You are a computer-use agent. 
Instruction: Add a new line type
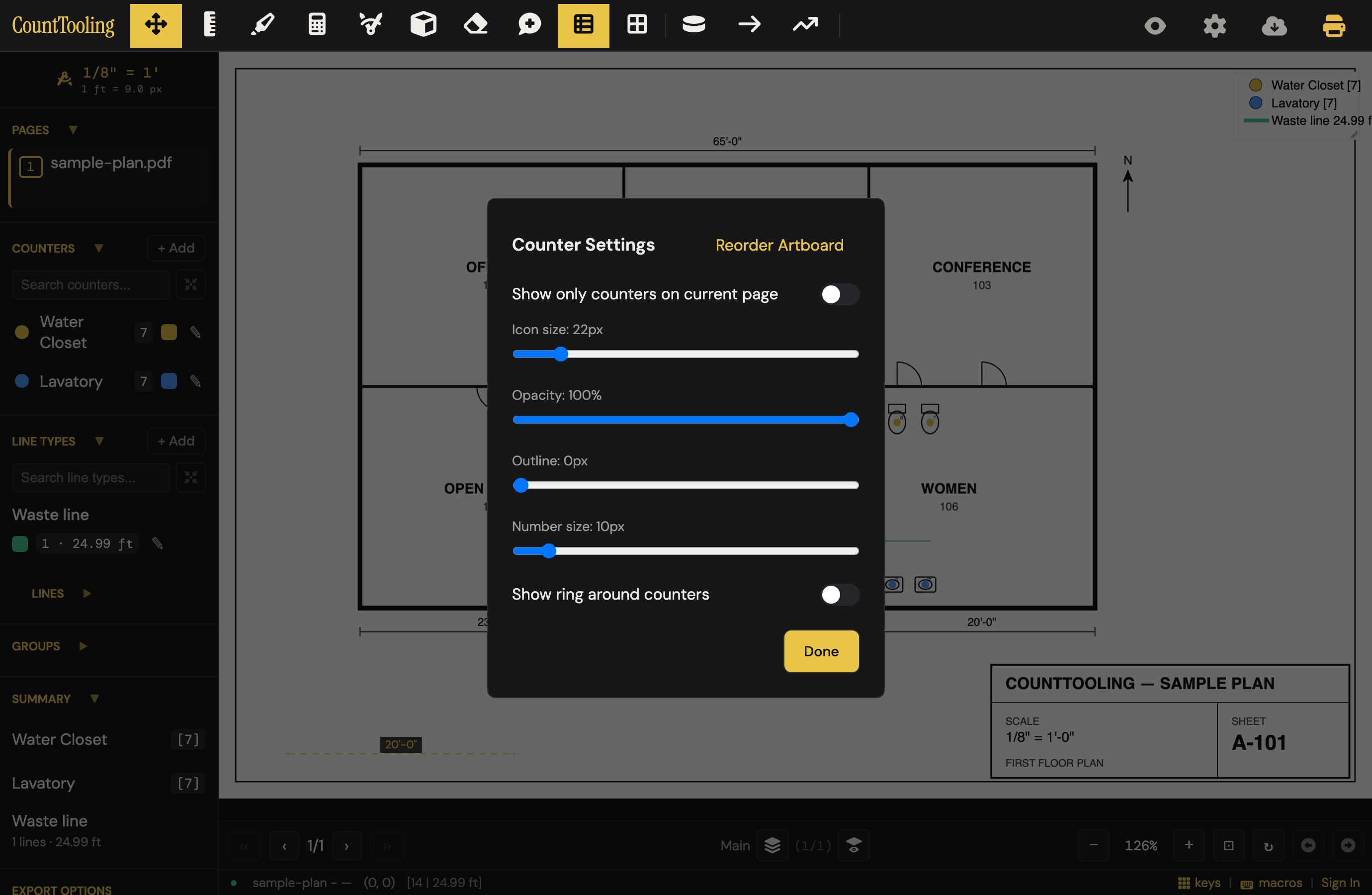(176, 441)
